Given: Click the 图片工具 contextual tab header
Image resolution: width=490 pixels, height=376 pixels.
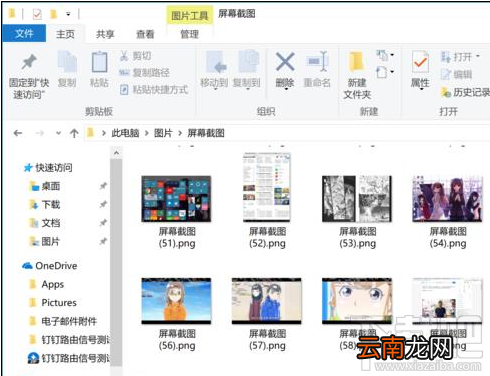Looking at the screenshot, I should click(189, 15).
